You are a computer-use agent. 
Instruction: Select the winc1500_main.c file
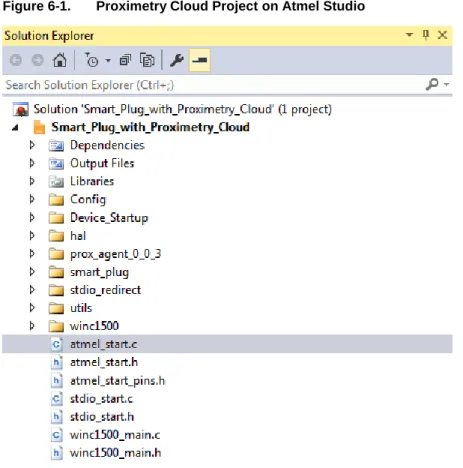click(115, 435)
